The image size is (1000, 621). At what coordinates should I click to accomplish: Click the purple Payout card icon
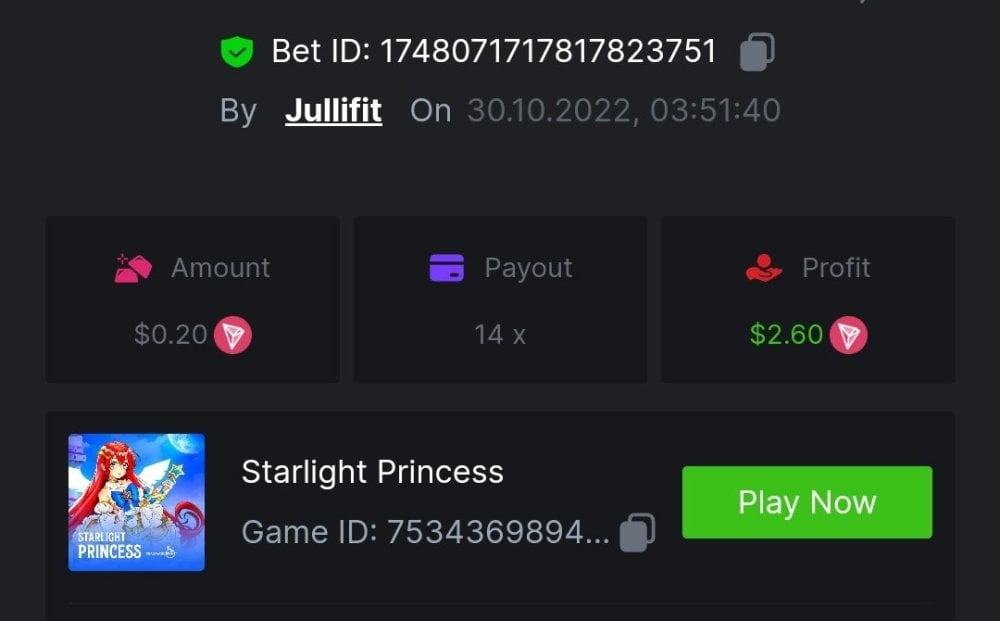tap(446, 268)
